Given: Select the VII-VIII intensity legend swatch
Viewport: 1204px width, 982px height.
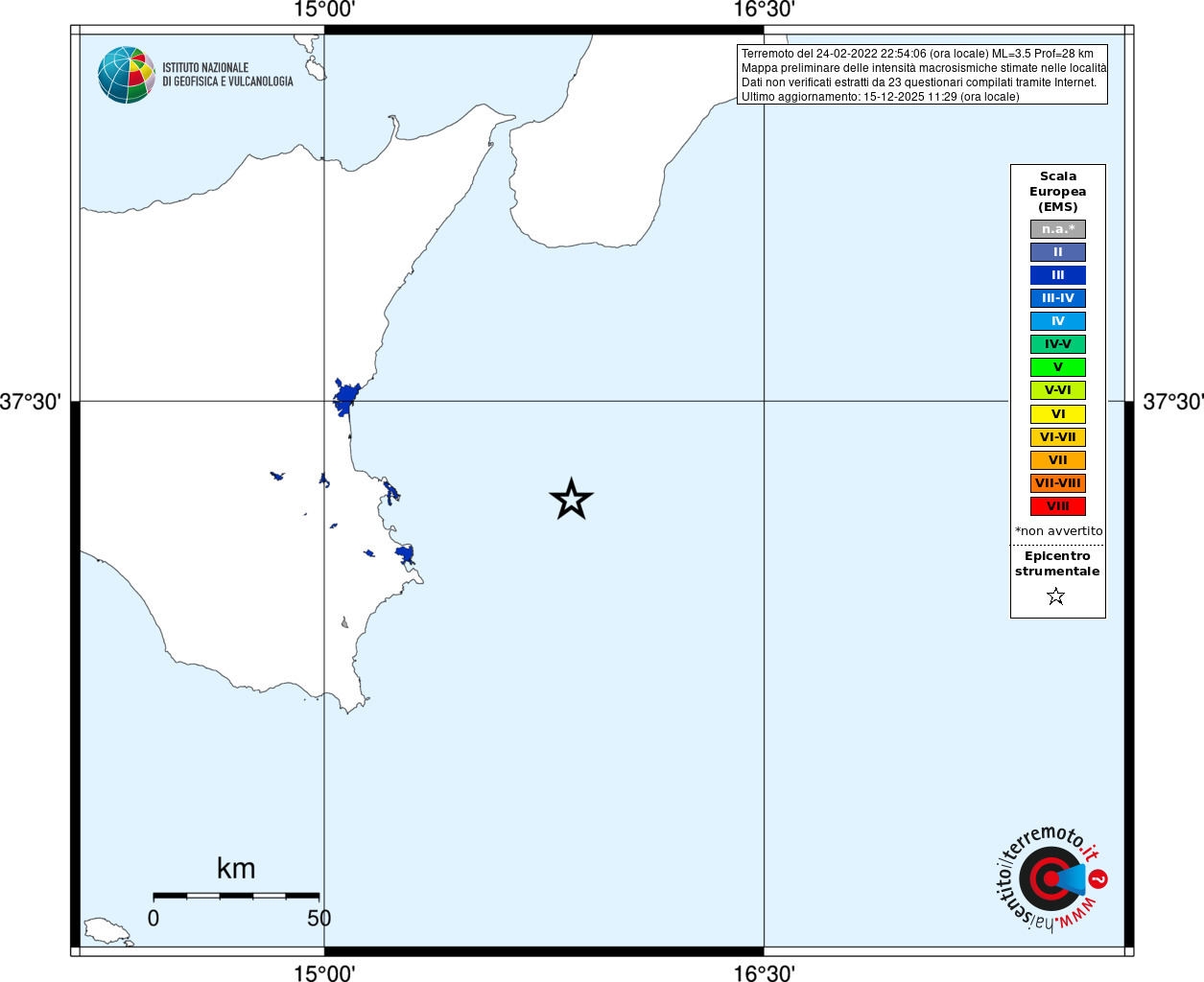Looking at the screenshot, I should tap(1058, 483).
